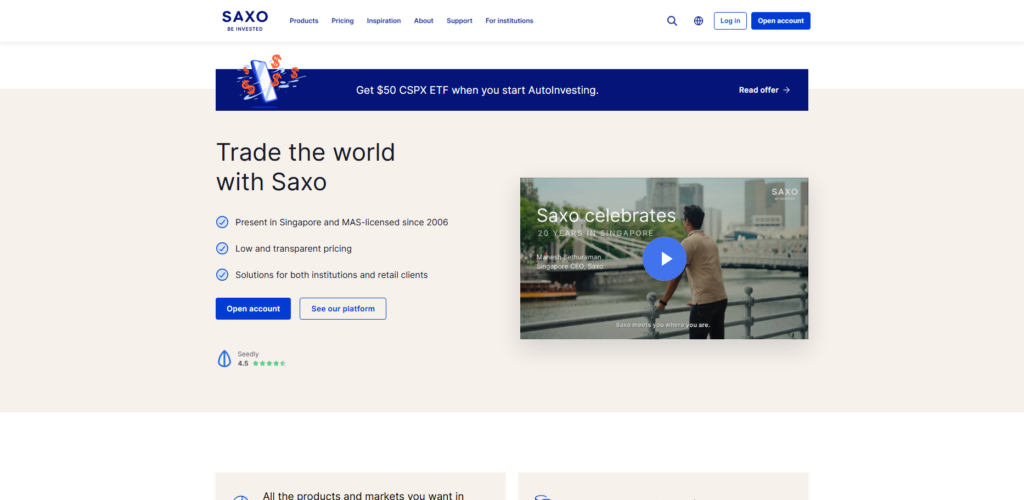This screenshot has width=1024, height=500.
Task: Click the Get $50 CSPX ETF banner text
Action: [477, 90]
